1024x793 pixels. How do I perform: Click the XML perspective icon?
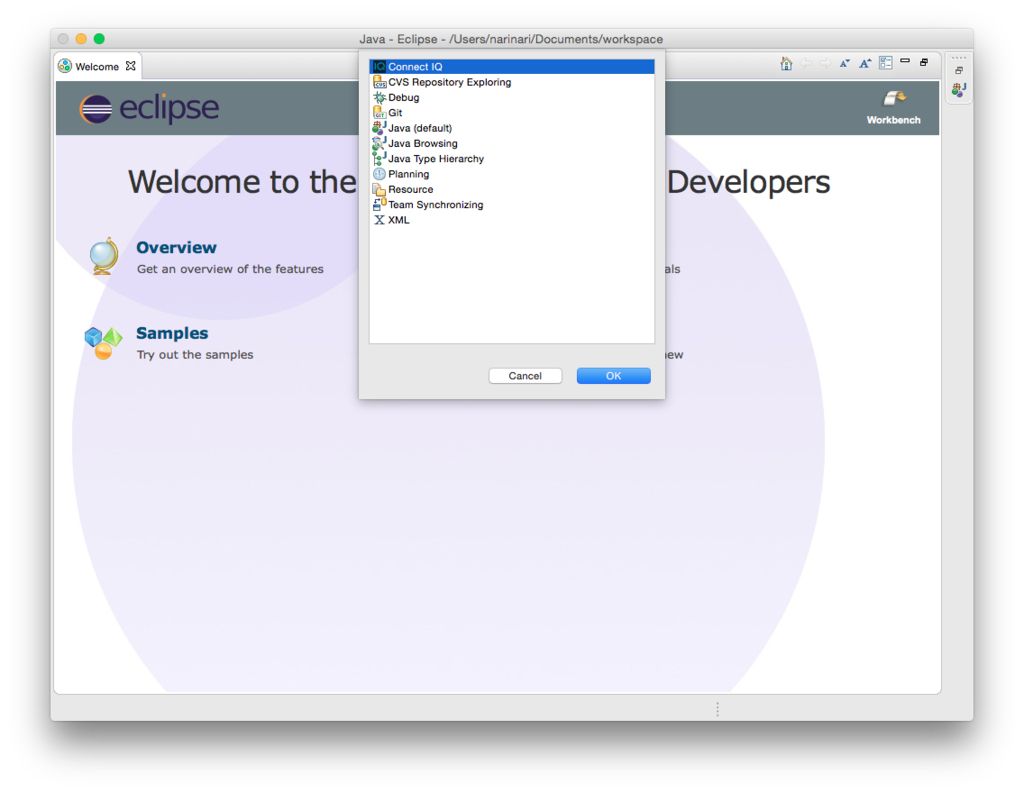pos(379,220)
